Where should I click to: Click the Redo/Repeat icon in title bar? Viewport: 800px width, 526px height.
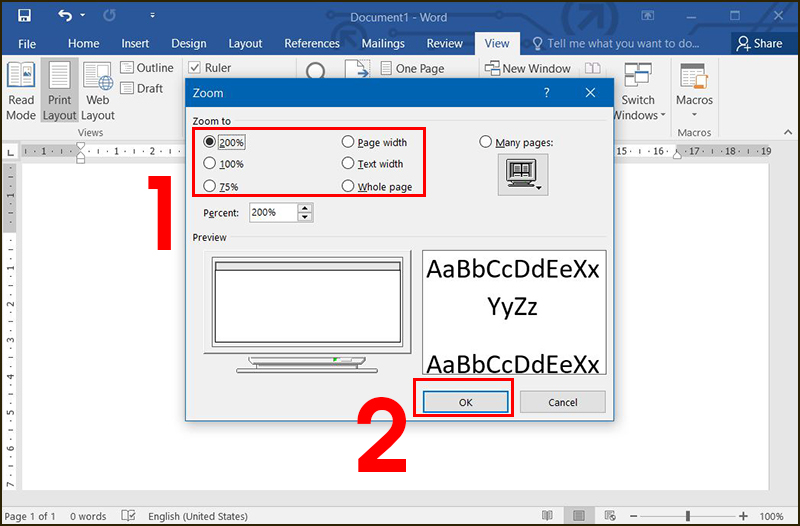pyautogui.click(x=109, y=16)
